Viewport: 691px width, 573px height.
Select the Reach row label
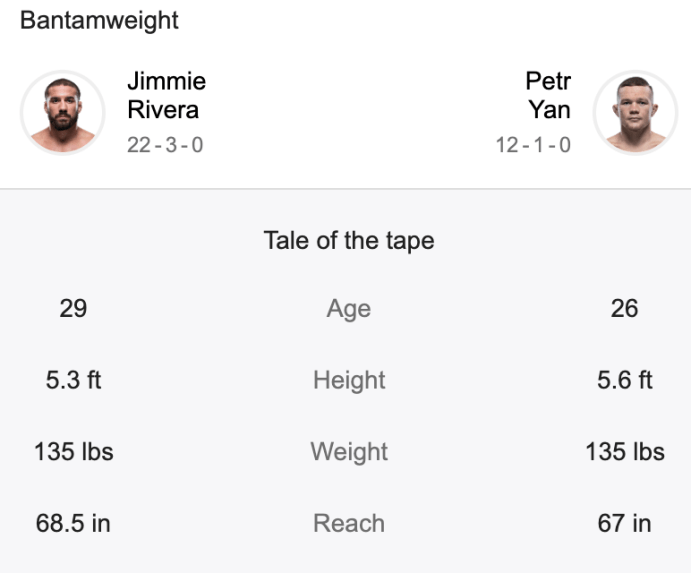pyautogui.click(x=349, y=523)
